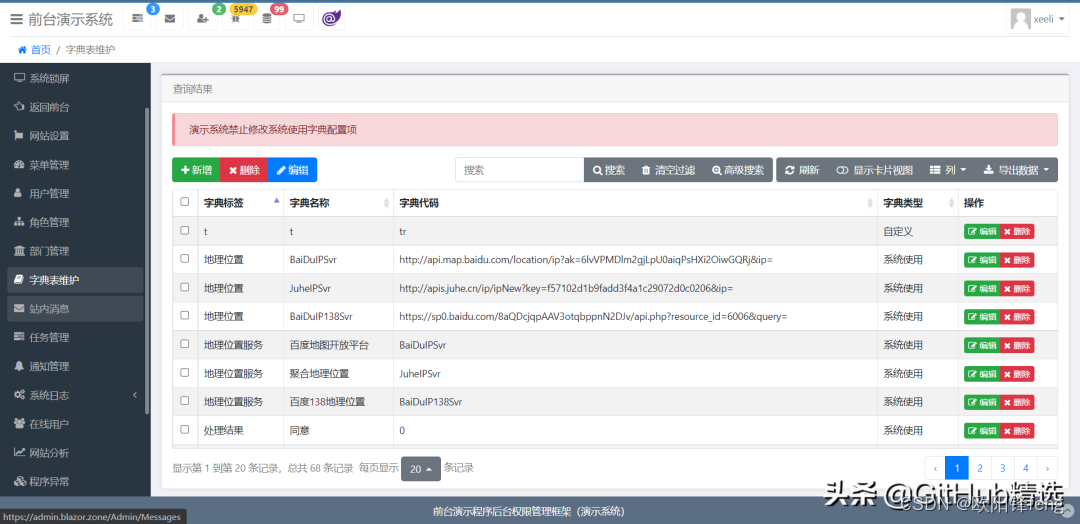Open the database icon with badge 99
The image size is (1080, 524).
coord(267,19)
